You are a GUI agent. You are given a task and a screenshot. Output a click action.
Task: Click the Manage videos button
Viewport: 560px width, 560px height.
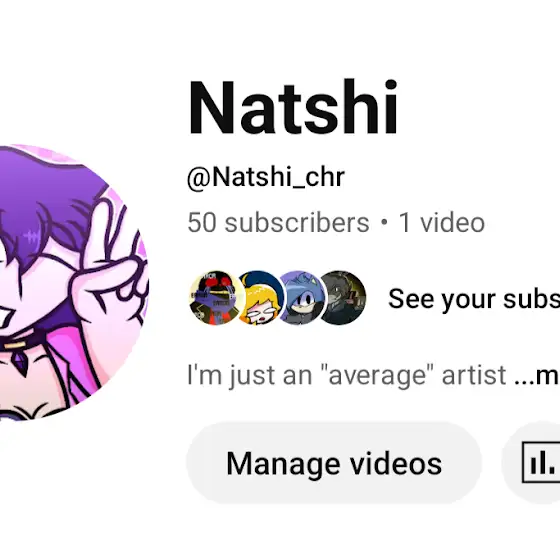click(x=334, y=463)
